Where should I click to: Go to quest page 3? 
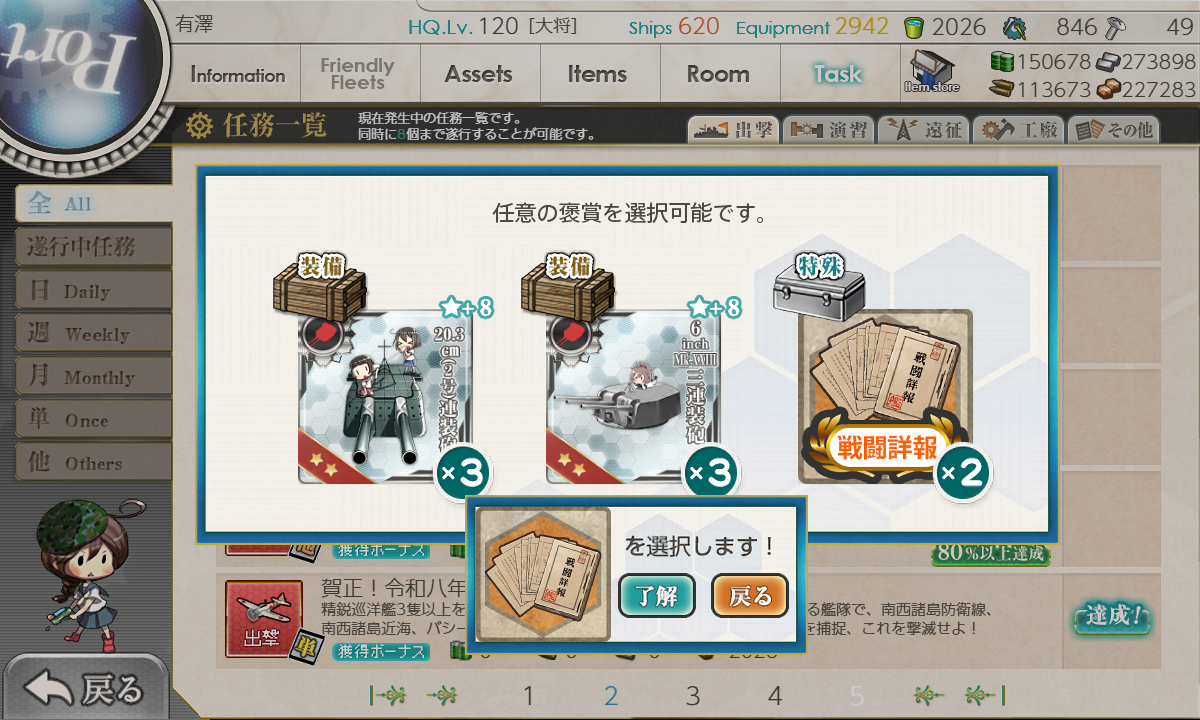pyautogui.click(x=693, y=696)
